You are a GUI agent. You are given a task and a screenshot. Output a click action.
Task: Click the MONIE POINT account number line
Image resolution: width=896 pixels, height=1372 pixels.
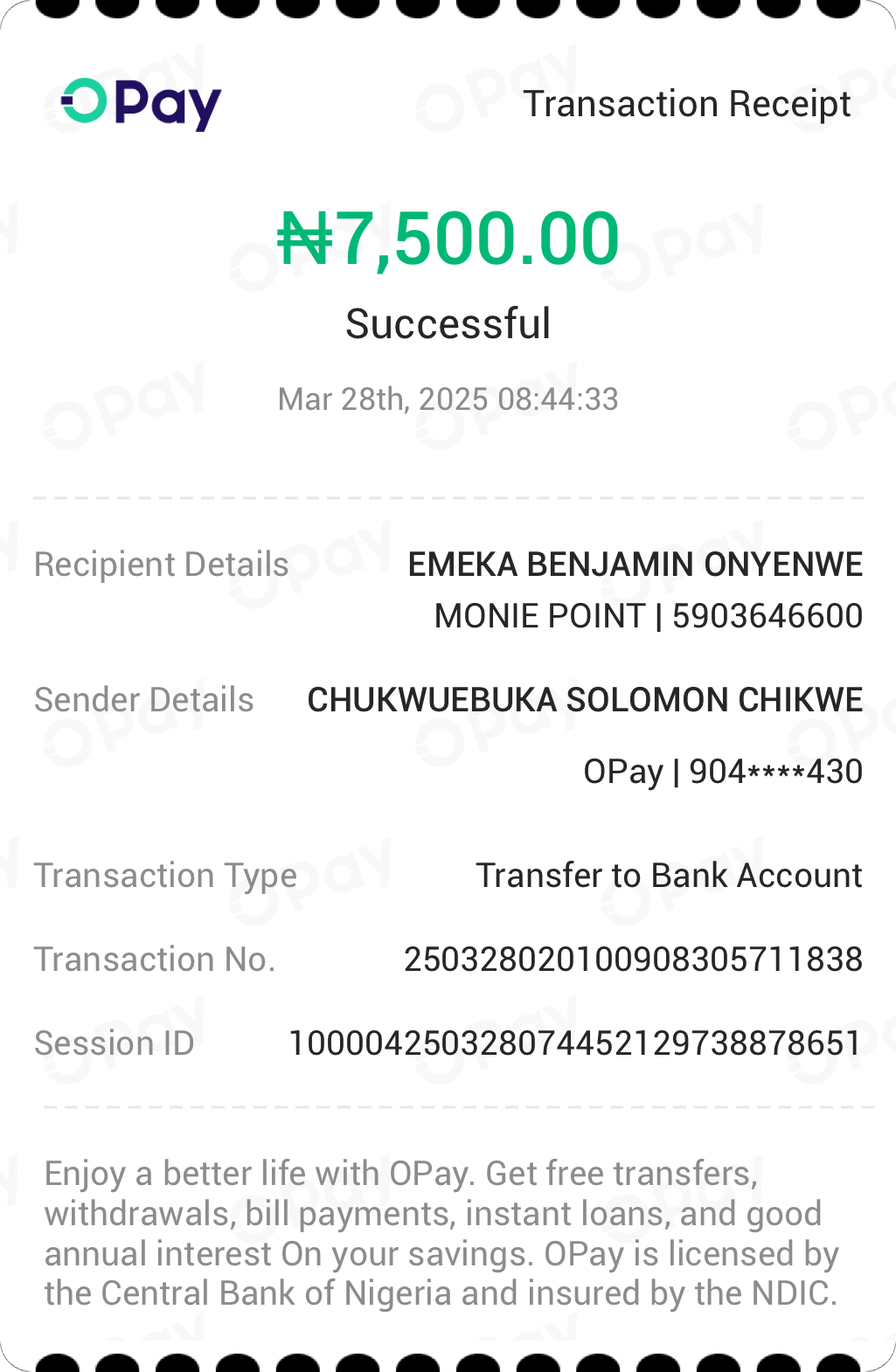648,616
